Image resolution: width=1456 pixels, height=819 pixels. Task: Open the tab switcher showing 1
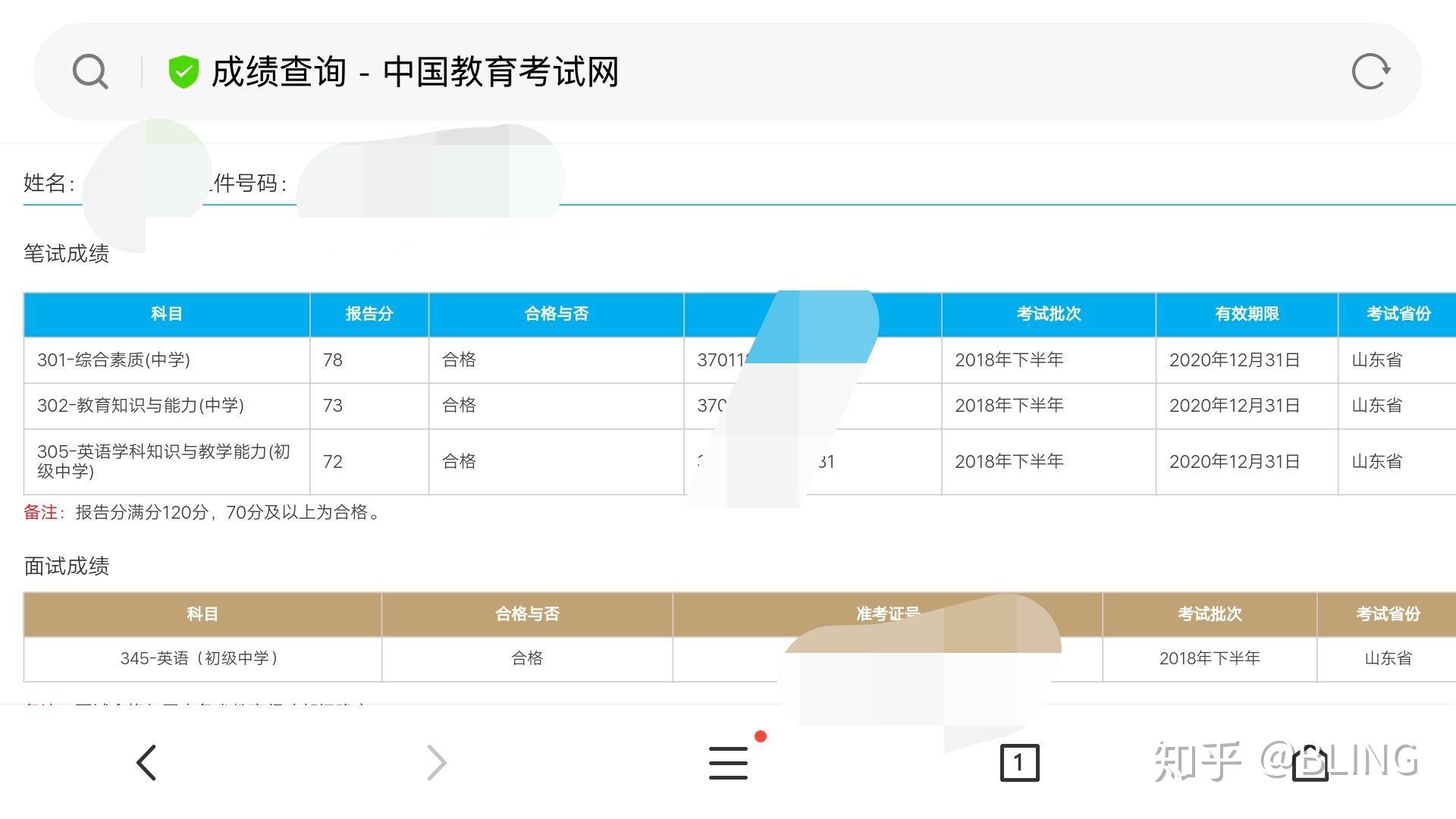pos(1019,762)
